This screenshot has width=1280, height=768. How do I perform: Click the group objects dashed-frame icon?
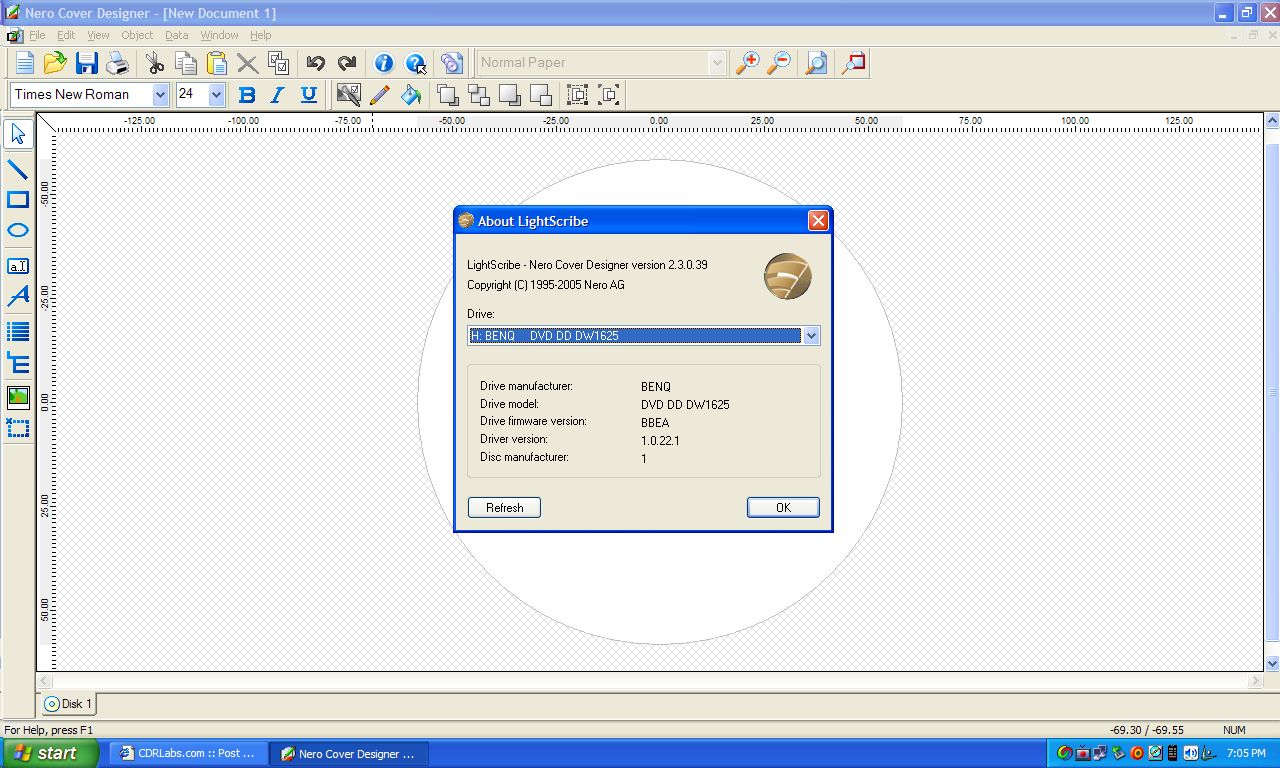[x=578, y=95]
